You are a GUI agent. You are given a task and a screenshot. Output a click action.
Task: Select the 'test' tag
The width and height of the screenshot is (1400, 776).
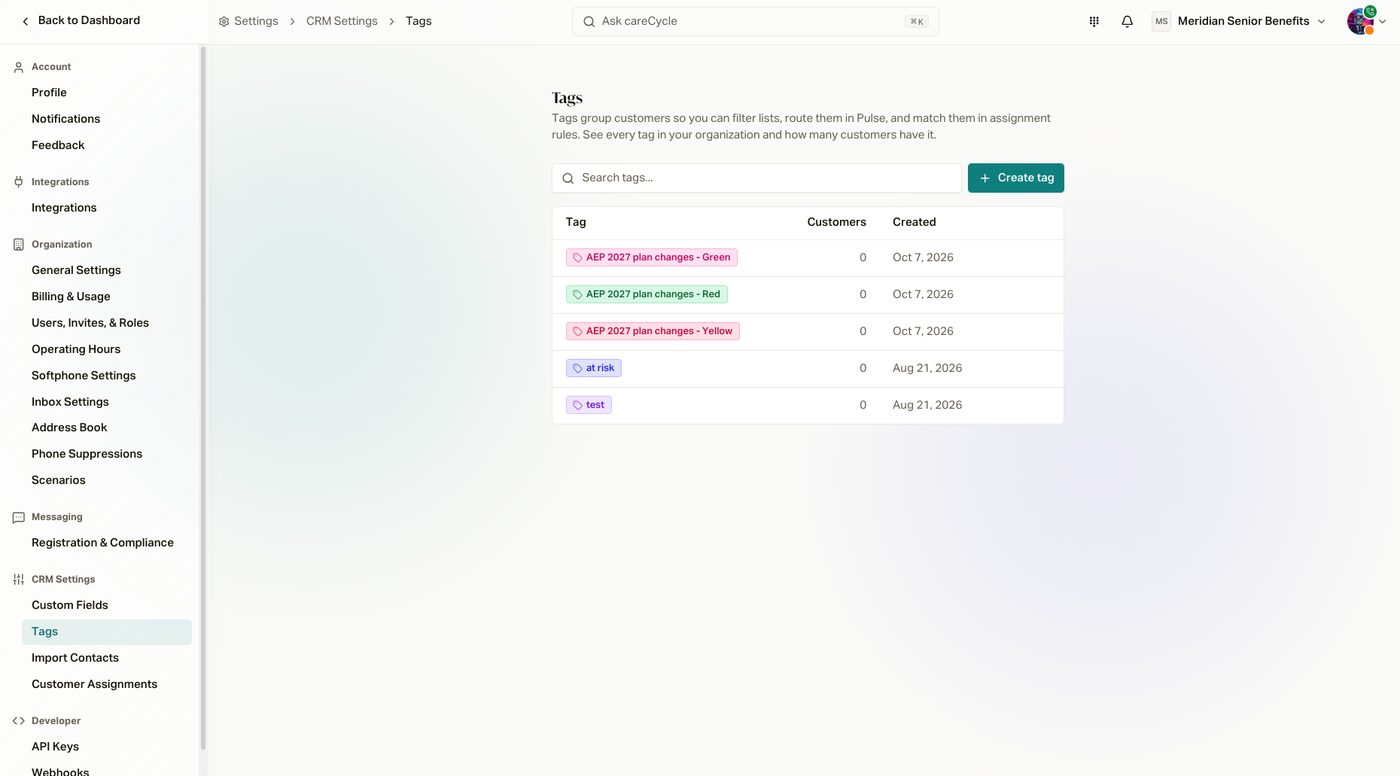pyautogui.click(x=589, y=405)
